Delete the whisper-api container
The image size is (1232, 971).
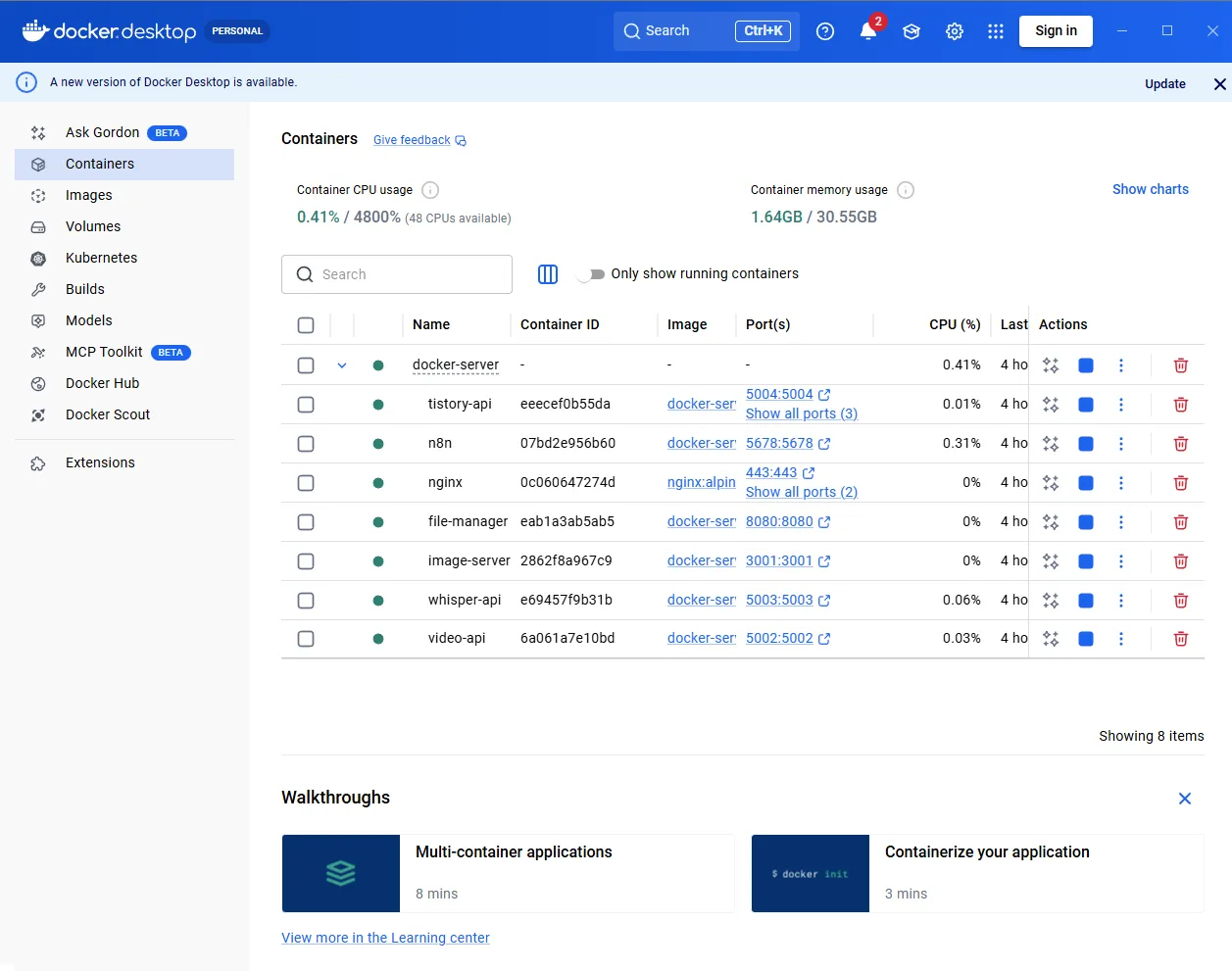pos(1181,601)
